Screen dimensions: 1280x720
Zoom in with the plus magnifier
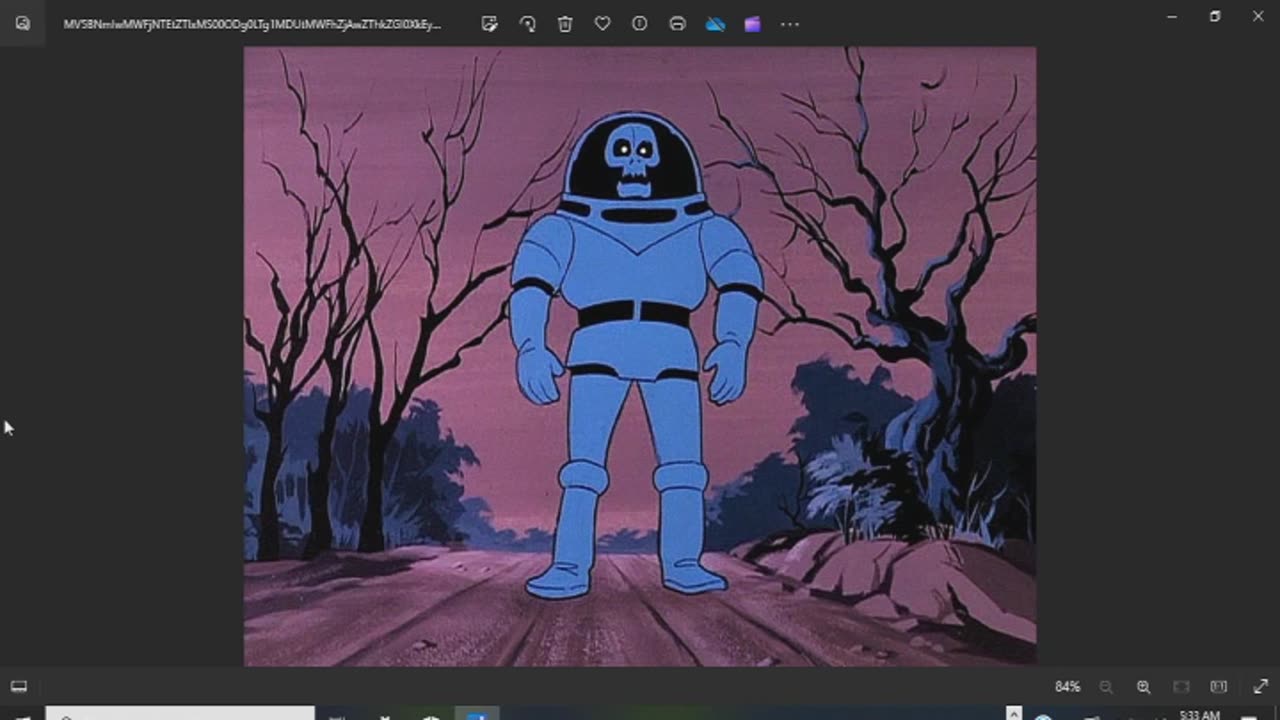1144,687
